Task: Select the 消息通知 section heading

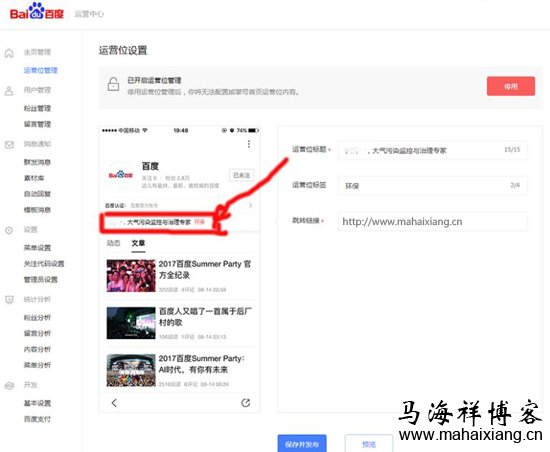Action: [38, 144]
